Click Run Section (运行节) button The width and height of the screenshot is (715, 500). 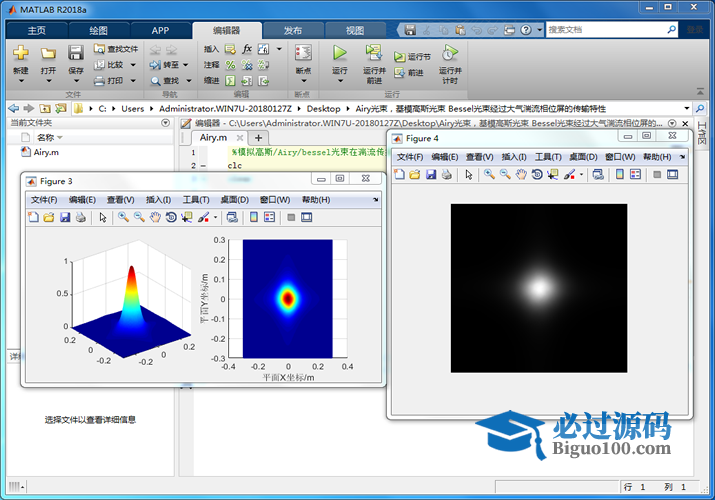(412, 57)
